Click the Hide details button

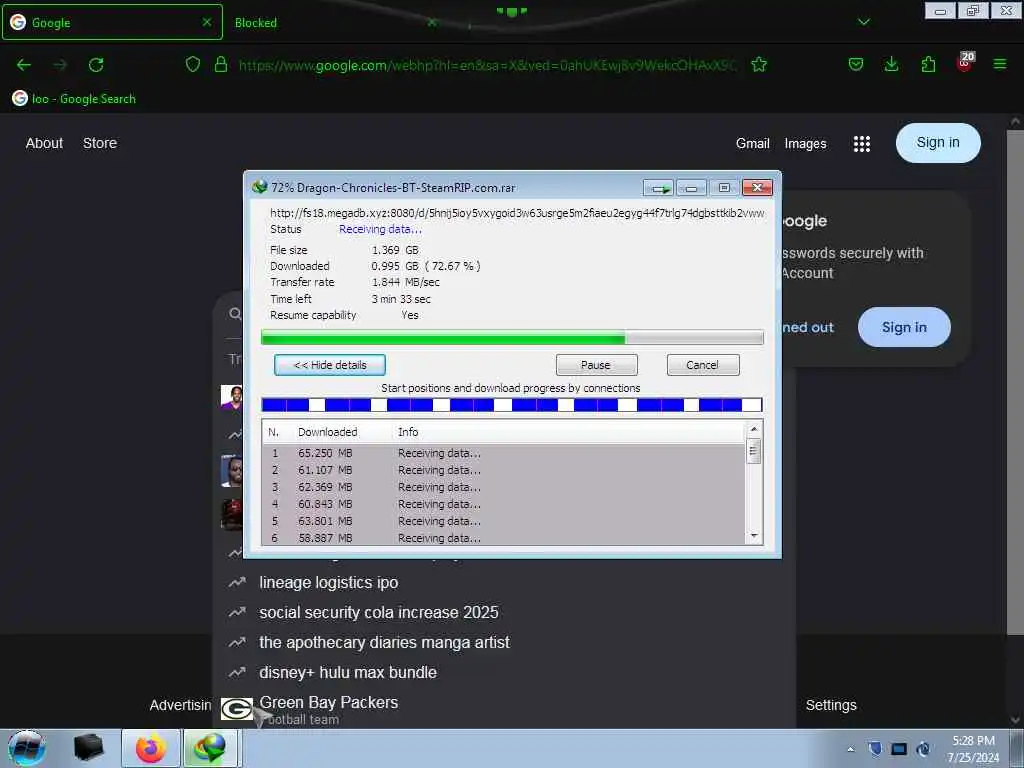pyautogui.click(x=330, y=365)
